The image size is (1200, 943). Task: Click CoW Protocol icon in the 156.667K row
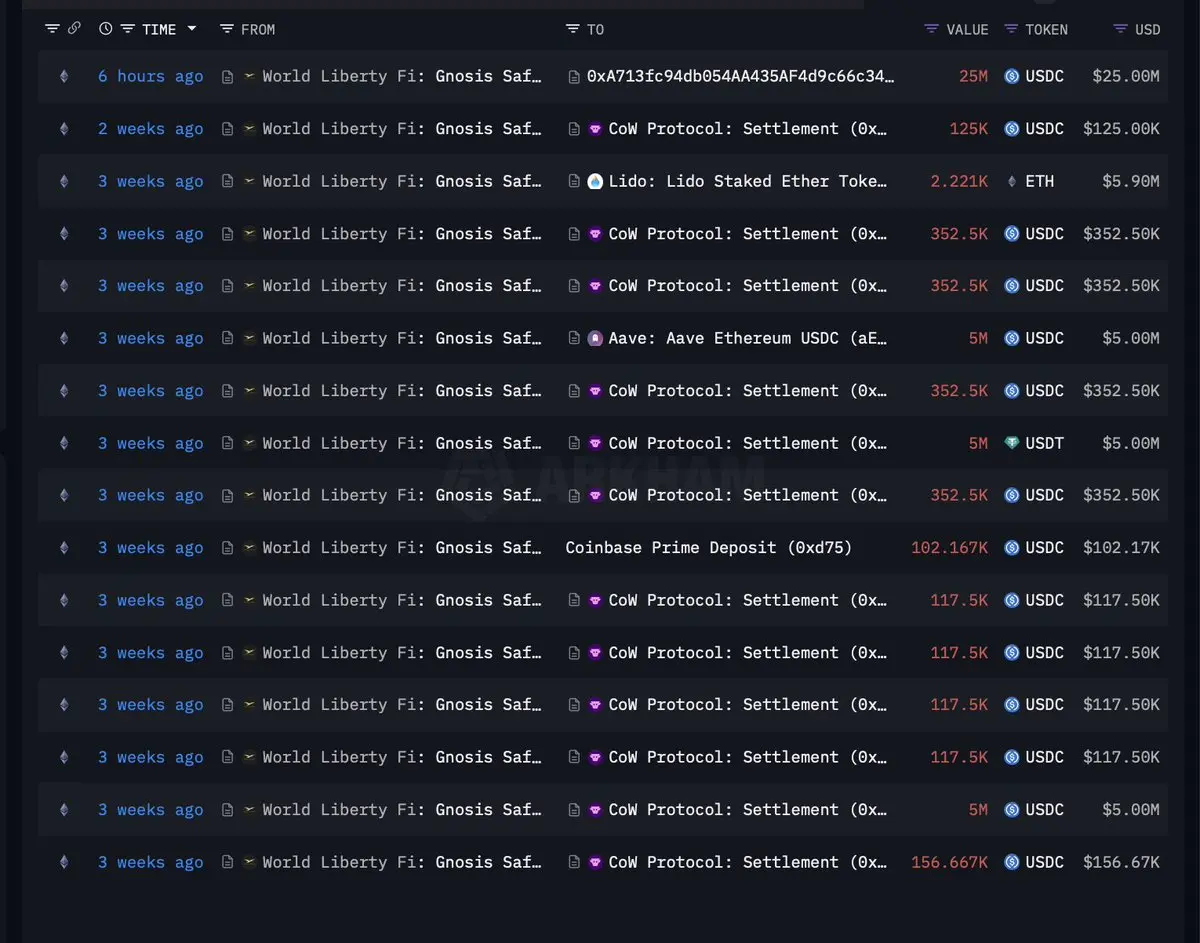(595, 862)
